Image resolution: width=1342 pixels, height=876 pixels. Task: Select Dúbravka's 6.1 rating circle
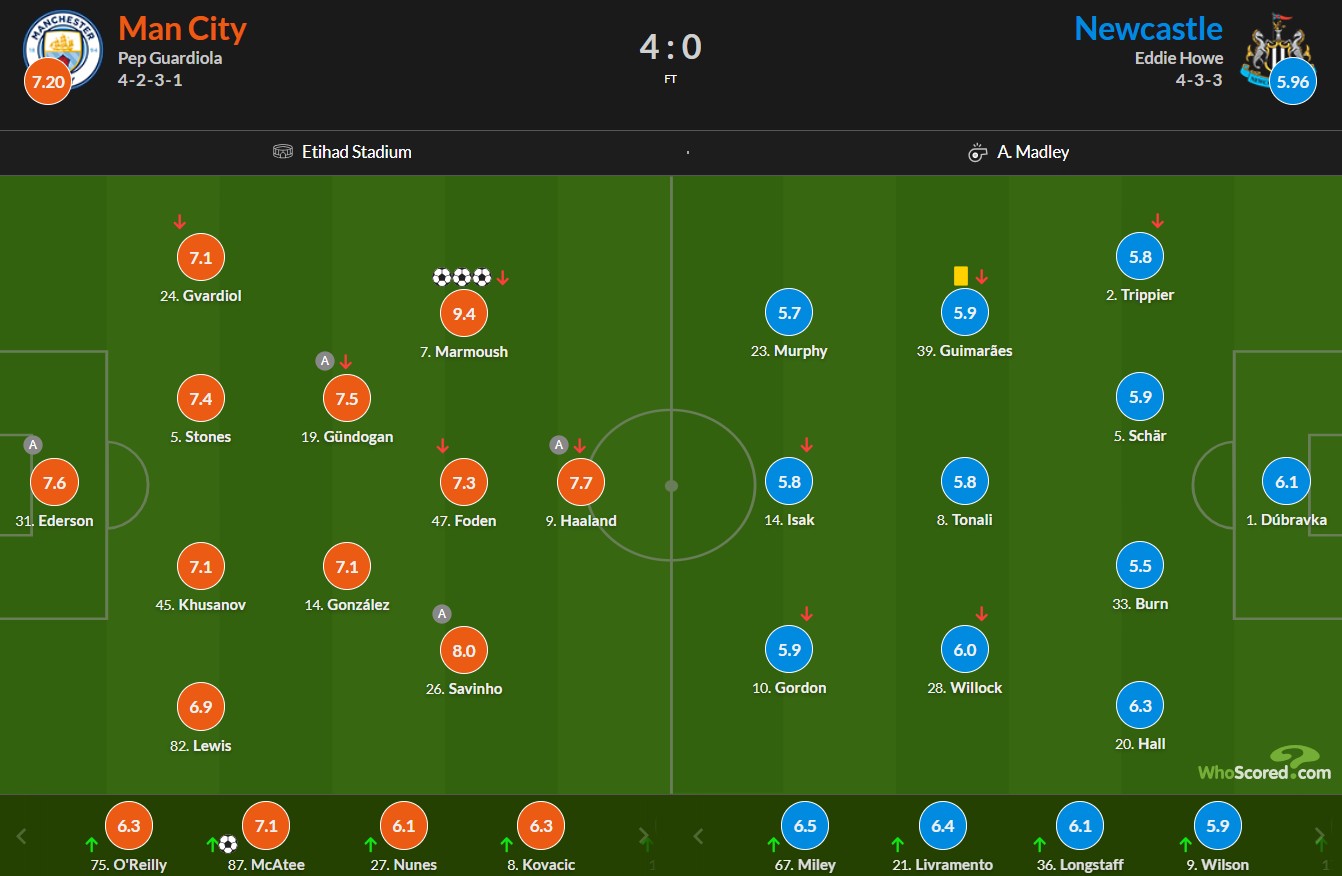click(x=1286, y=481)
